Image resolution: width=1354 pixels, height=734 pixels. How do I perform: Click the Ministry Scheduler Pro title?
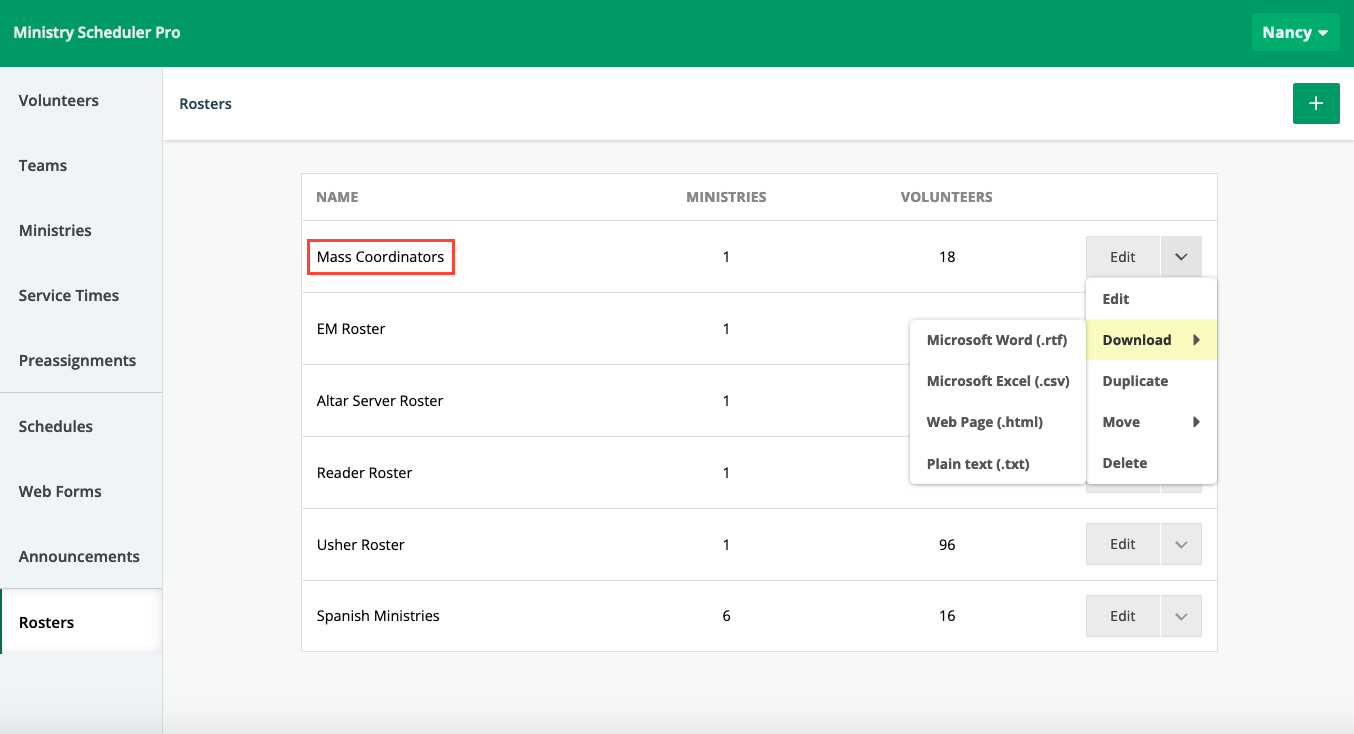[97, 33]
